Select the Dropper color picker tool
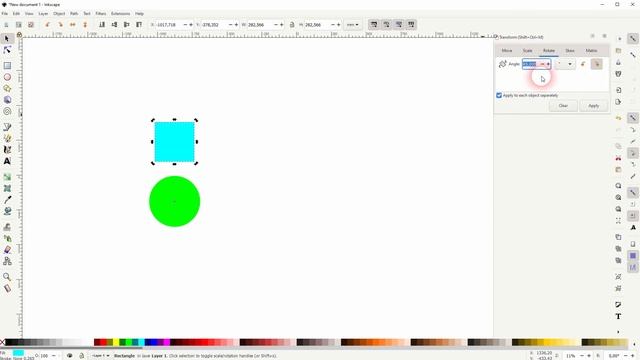The width and height of the screenshot is (640, 360). coord(7,200)
